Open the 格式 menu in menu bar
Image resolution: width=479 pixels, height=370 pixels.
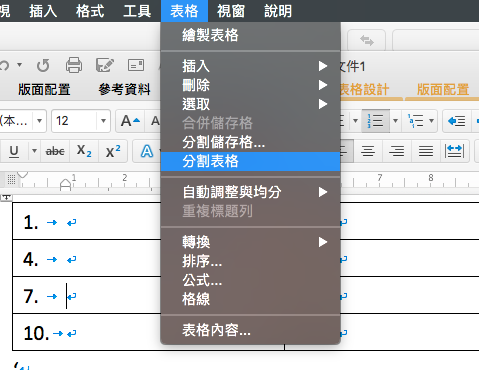(90, 11)
